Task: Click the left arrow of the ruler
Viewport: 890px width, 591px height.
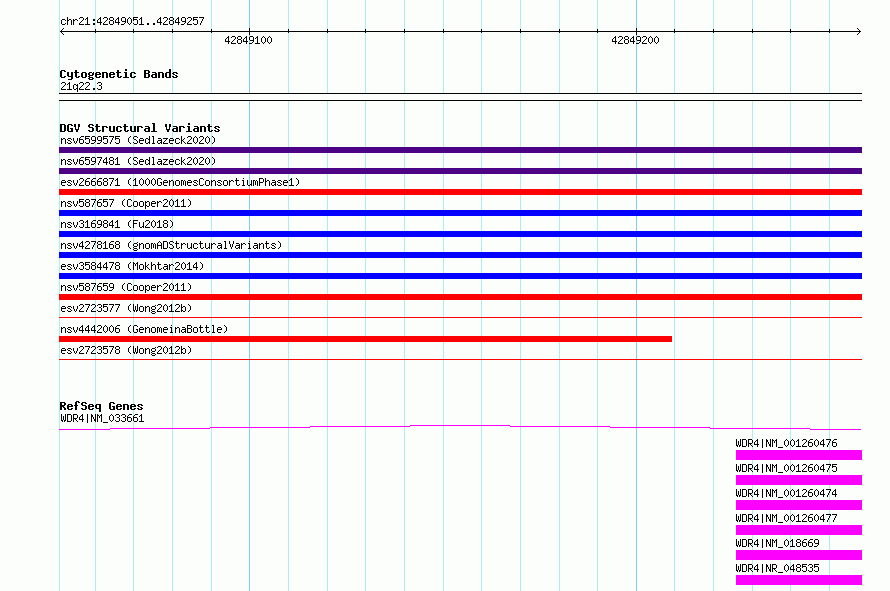Action: (x=62, y=32)
